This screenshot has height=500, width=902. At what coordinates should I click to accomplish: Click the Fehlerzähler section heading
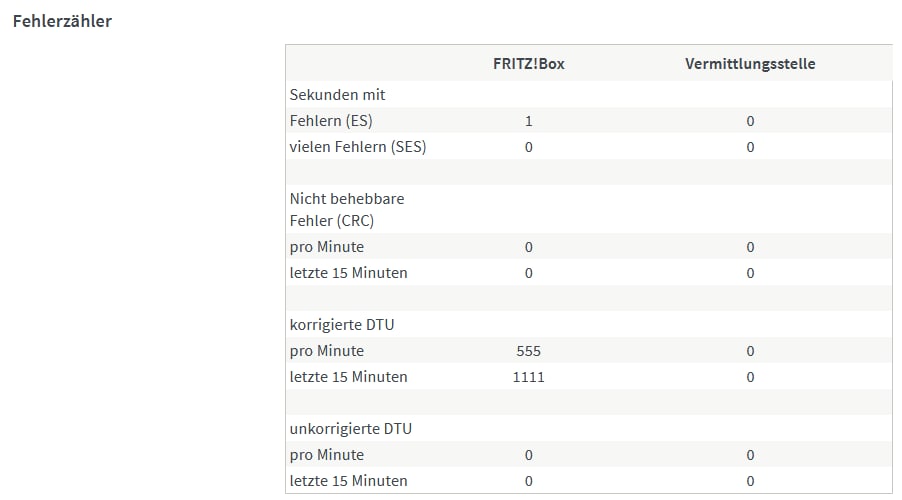(x=62, y=21)
